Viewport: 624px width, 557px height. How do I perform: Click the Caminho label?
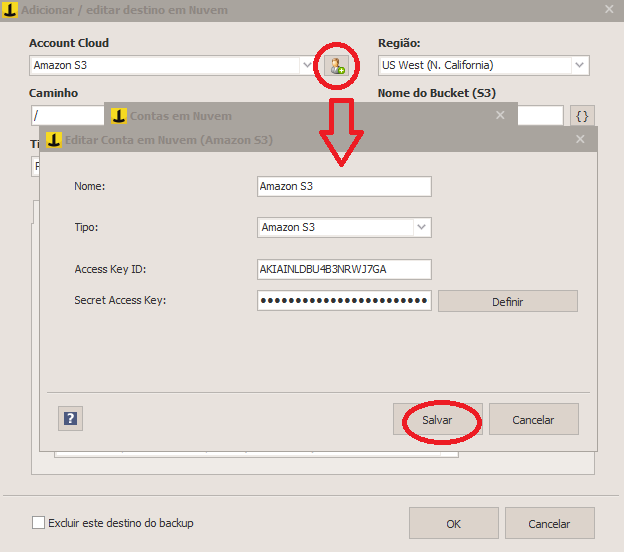pos(53,93)
